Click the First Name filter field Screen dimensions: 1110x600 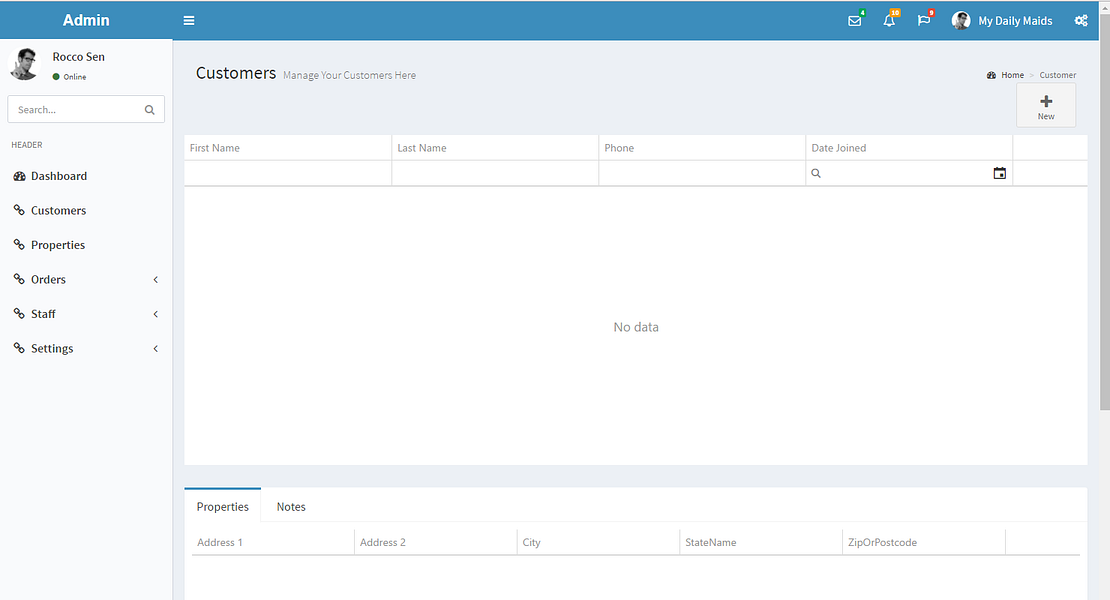tap(287, 173)
